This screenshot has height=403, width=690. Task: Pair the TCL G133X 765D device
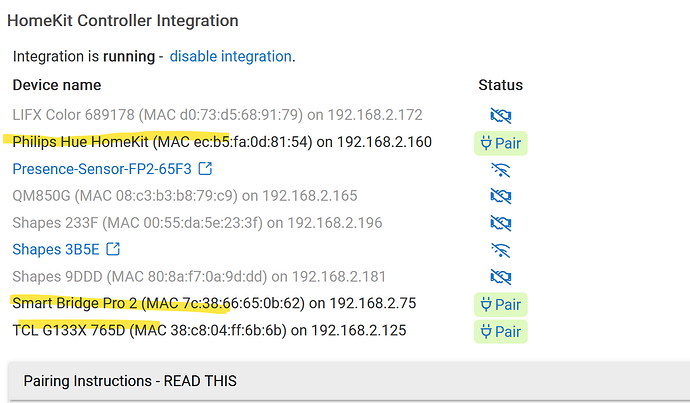[500, 331]
